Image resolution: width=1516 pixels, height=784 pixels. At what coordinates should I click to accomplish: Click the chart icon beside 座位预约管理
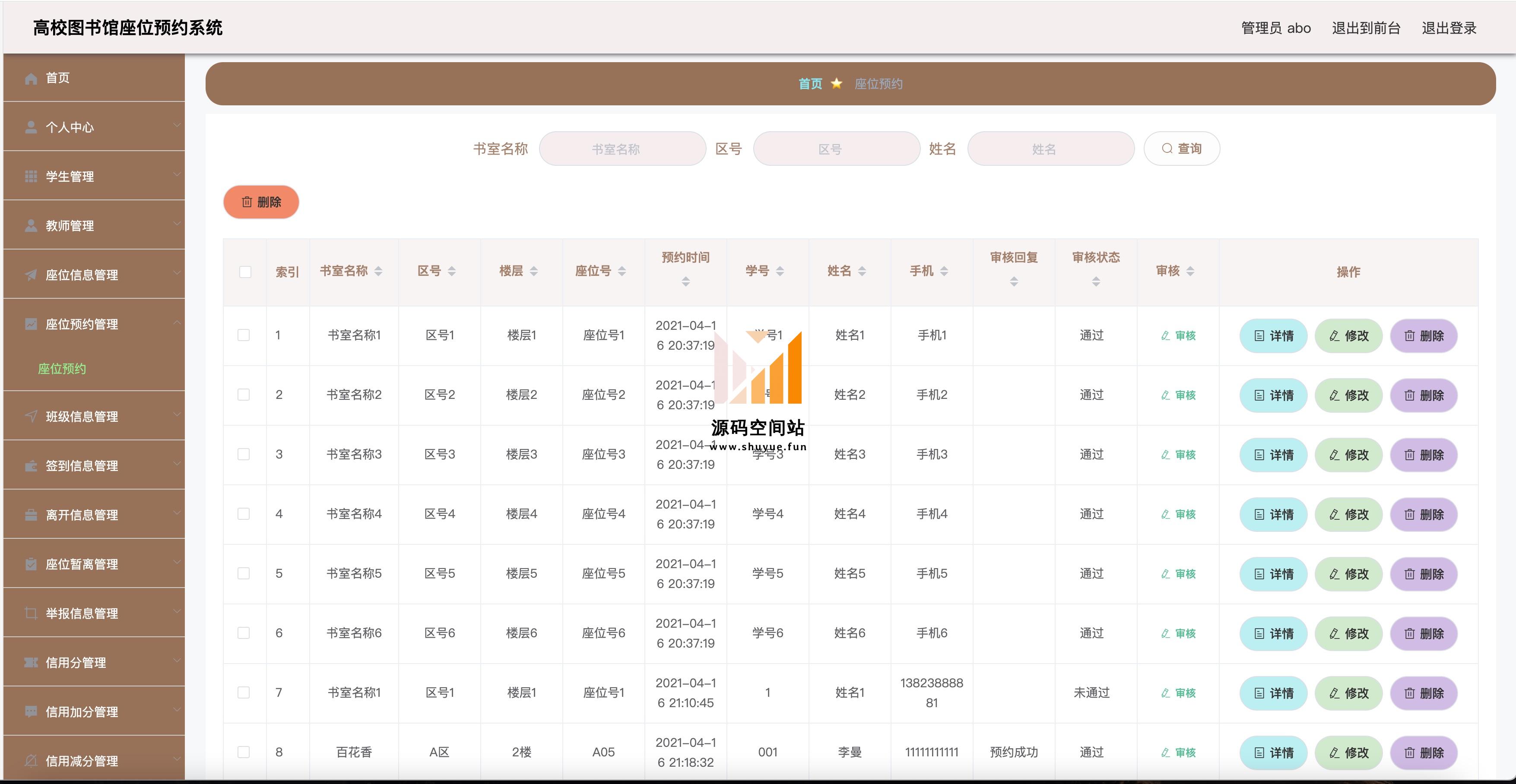click(x=31, y=324)
